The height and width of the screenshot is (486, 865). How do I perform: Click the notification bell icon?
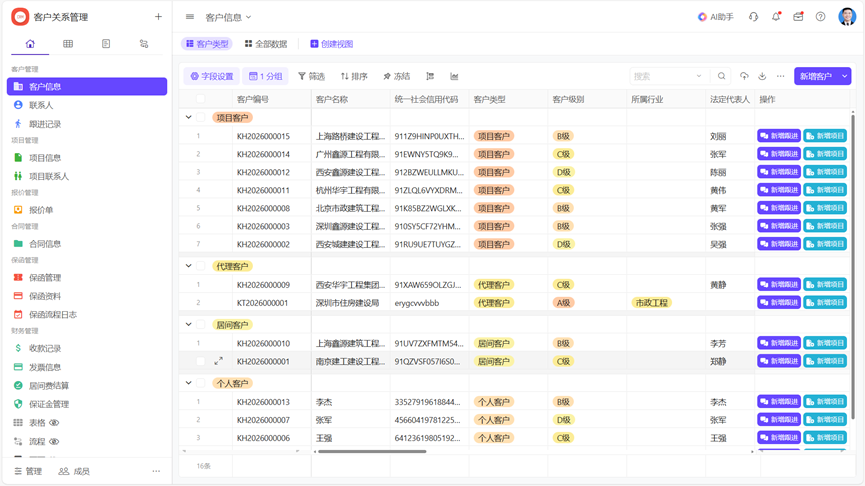pos(776,17)
